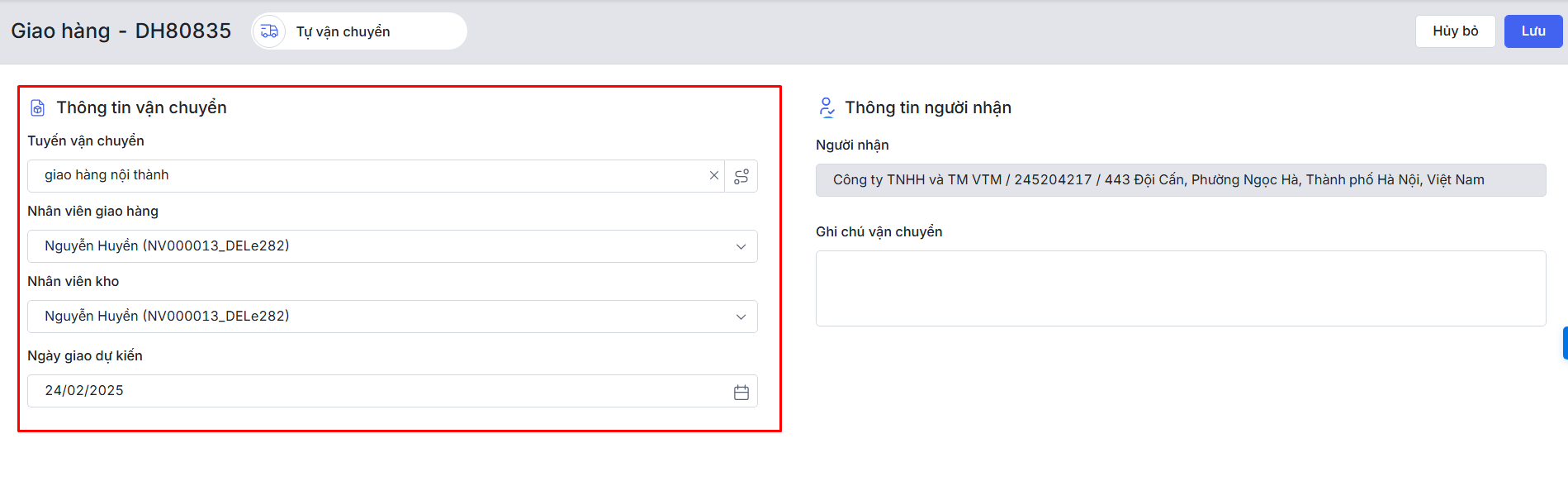This screenshot has height=486, width=1568.
Task: Expand the Nhân viên giao hàng chevron arrow
Action: pyautogui.click(x=741, y=246)
